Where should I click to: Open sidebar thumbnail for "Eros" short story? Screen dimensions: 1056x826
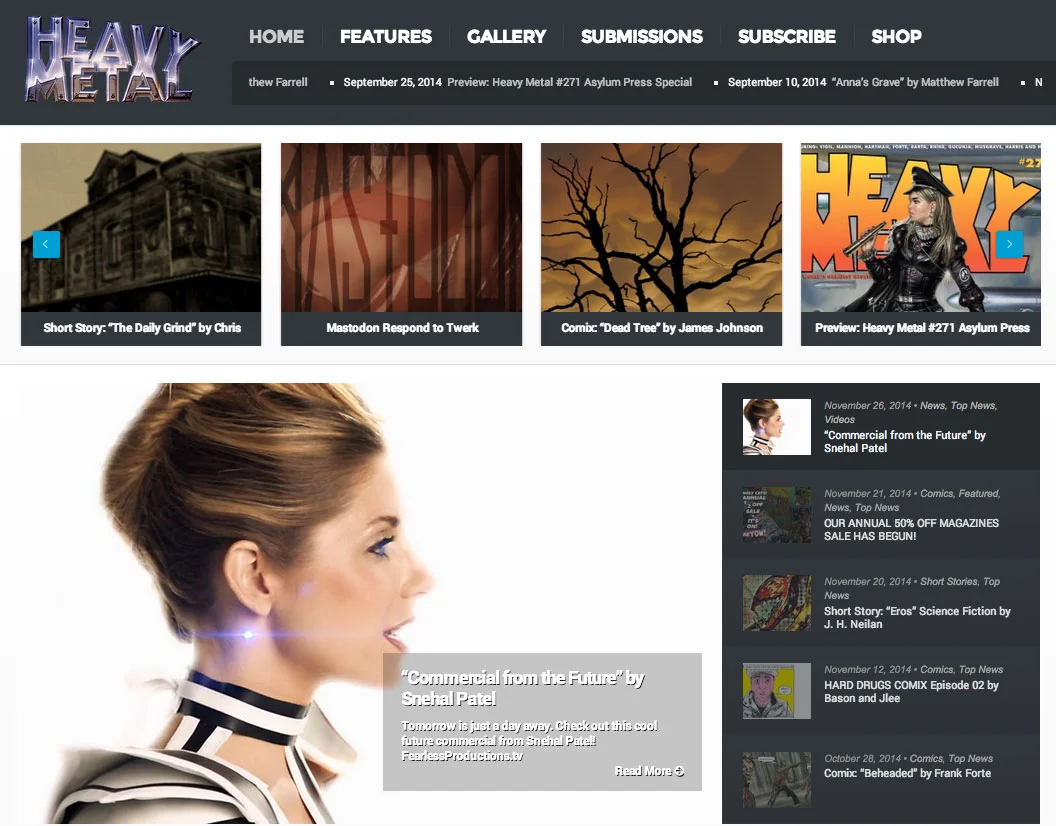[777, 603]
